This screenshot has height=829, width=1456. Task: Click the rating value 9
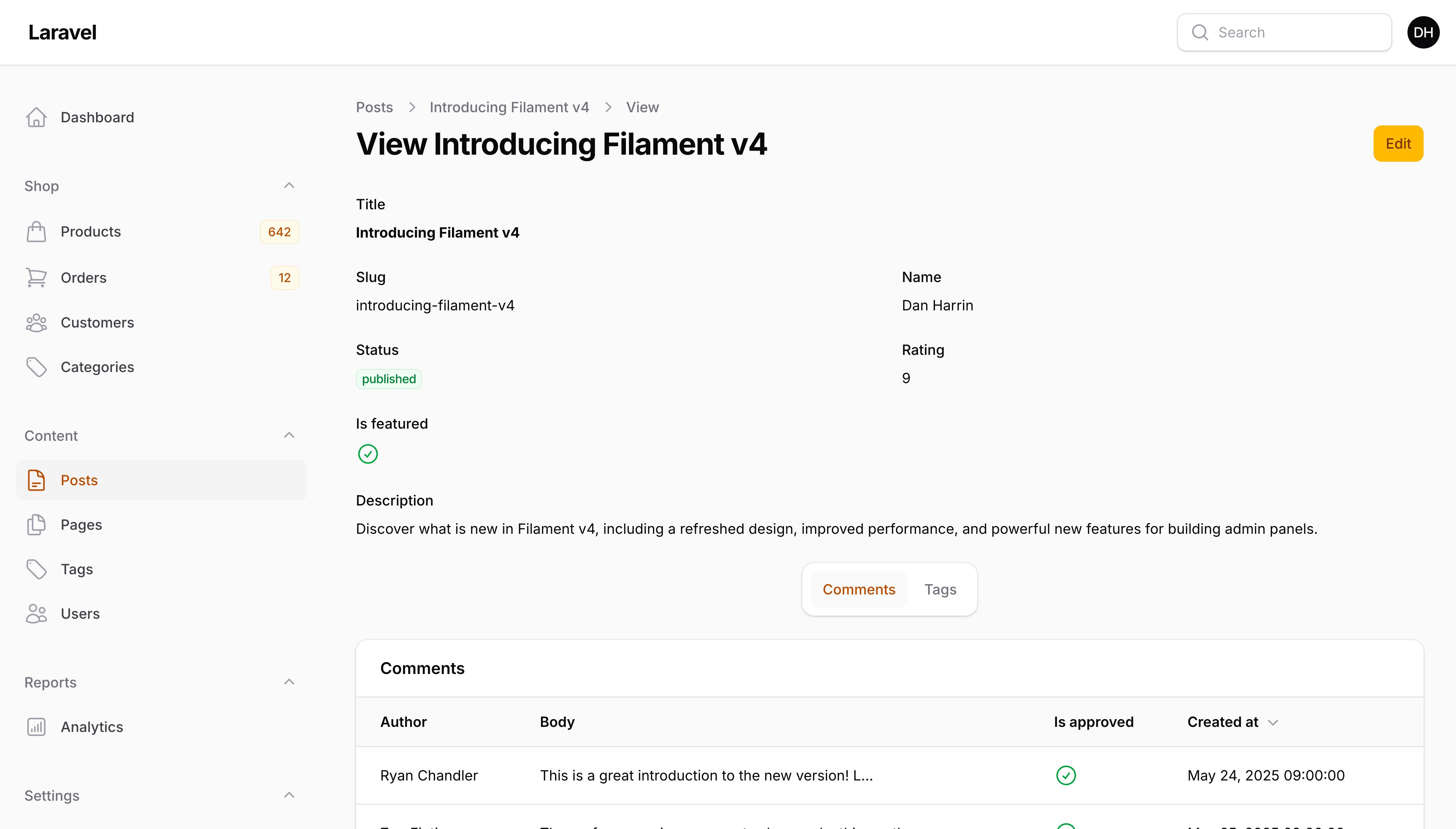(906, 378)
